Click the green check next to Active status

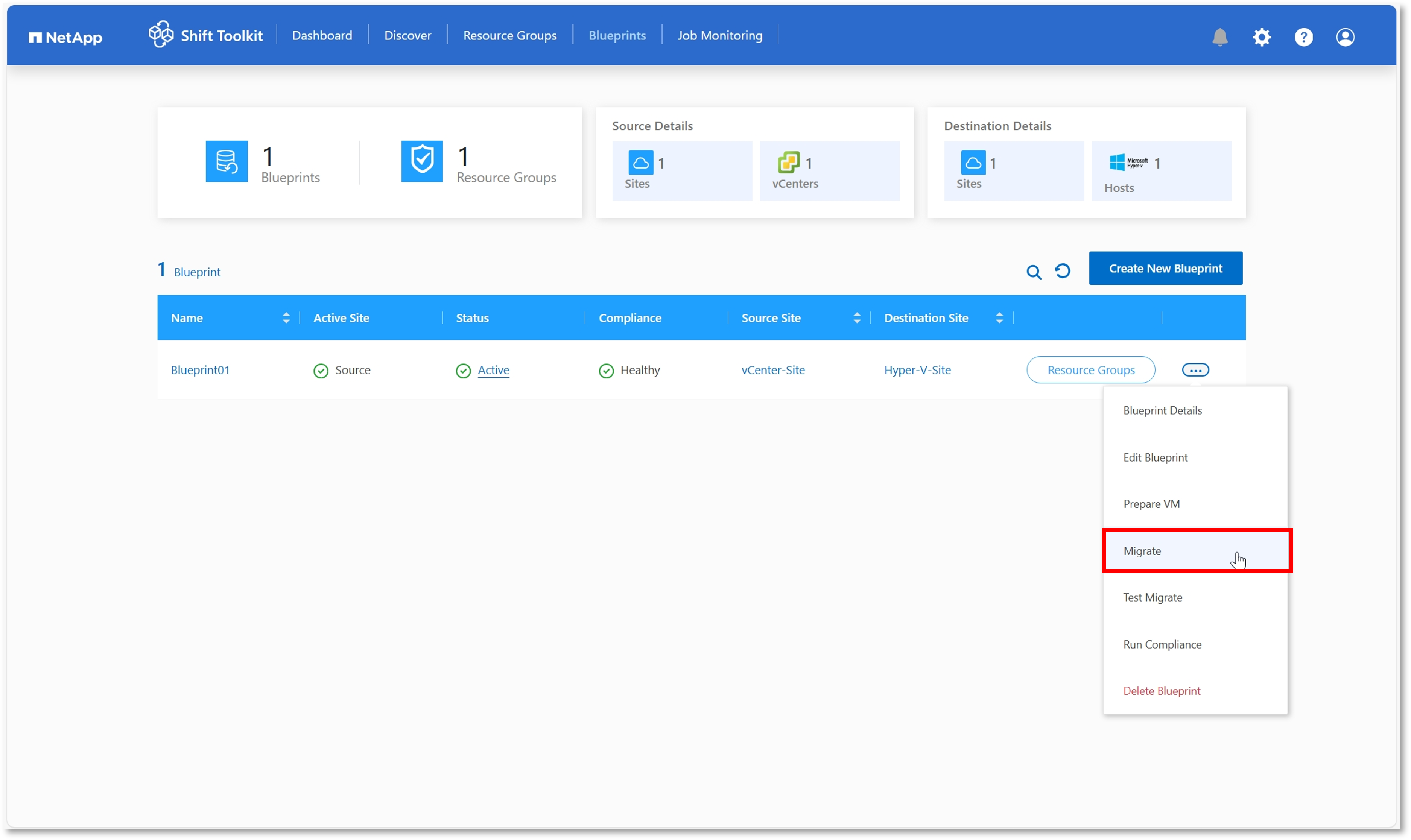coord(463,371)
